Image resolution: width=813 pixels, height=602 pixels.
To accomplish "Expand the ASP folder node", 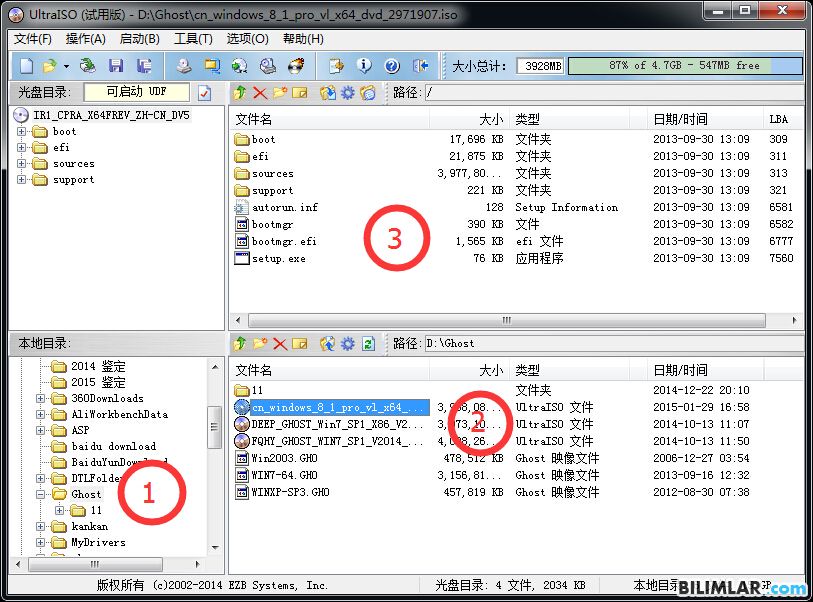I will [40, 430].
